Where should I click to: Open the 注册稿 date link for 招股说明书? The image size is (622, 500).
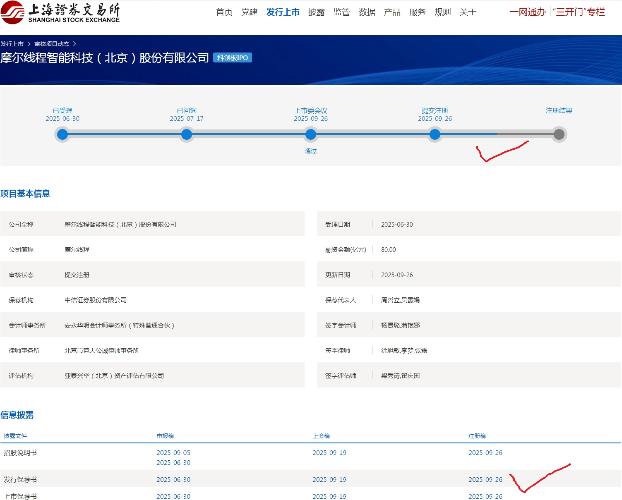(486, 452)
